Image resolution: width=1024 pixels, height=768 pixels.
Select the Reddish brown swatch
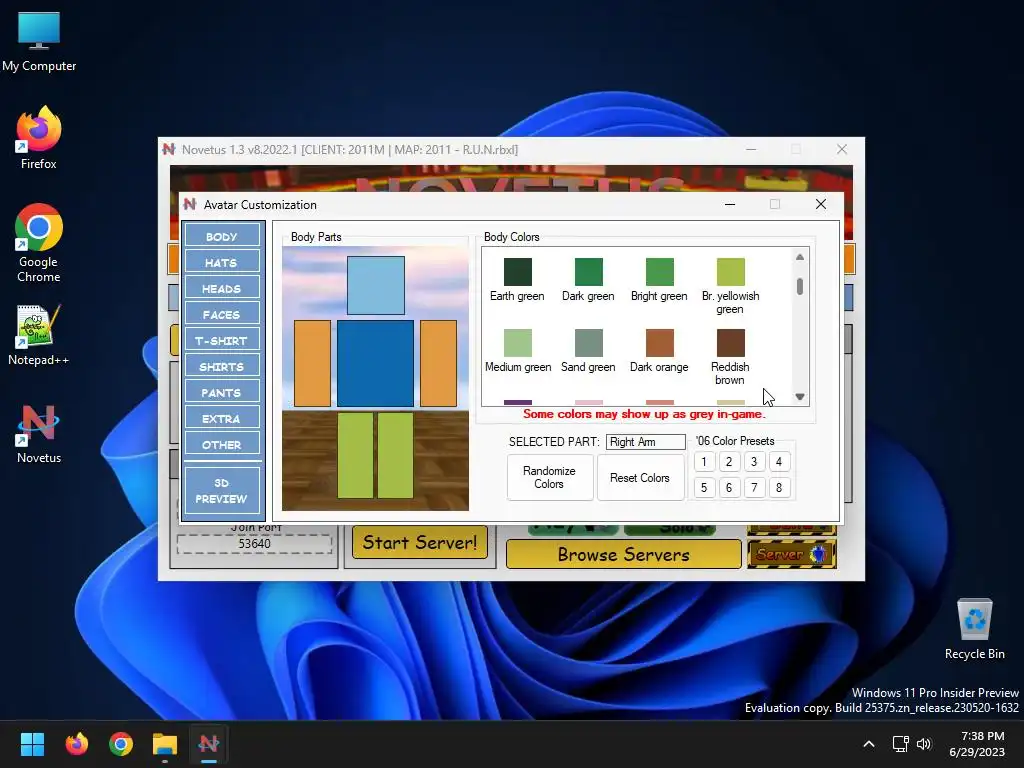[731, 343]
